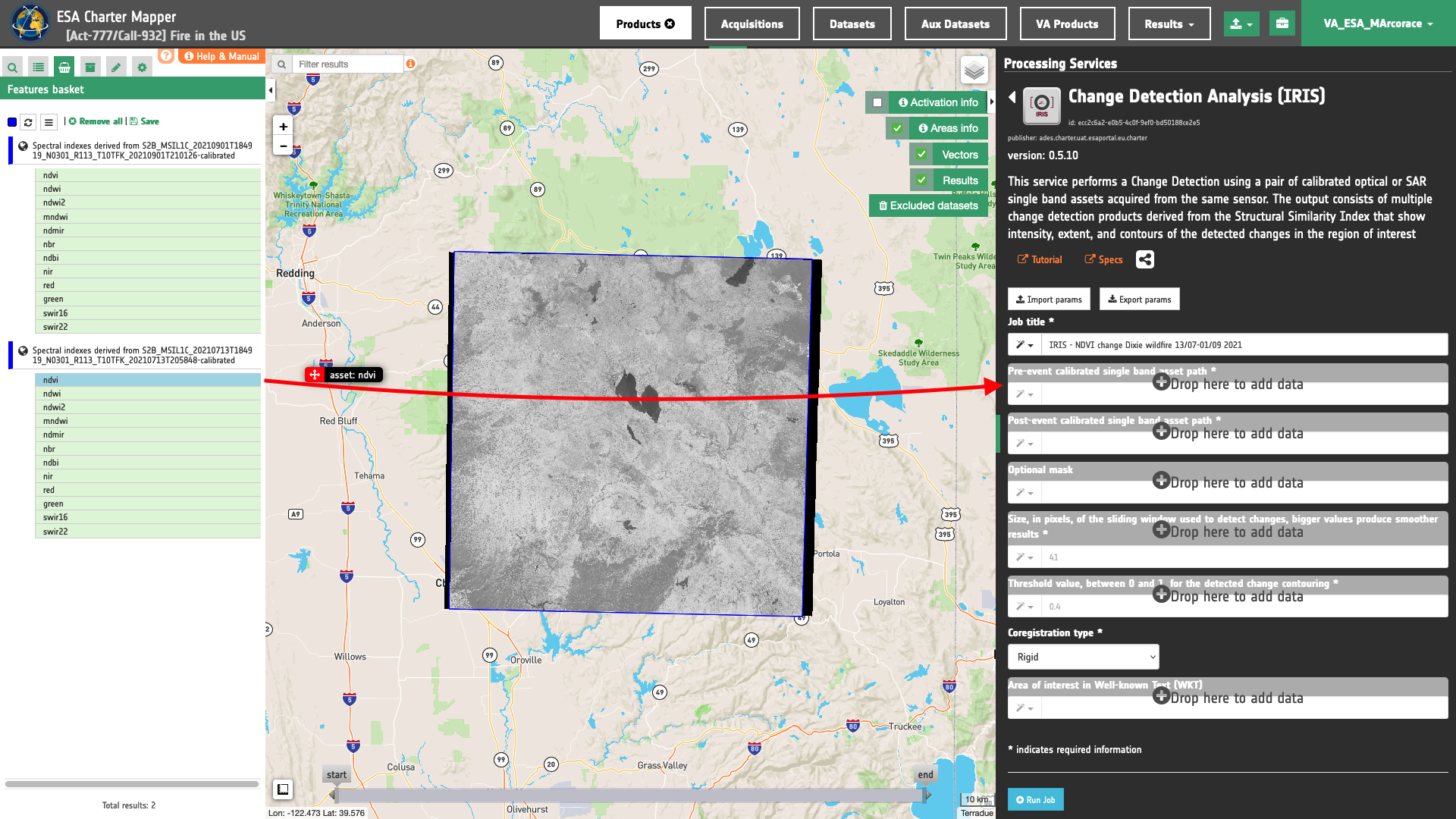Image resolution: width=1456 pixels, height=819 pixels.
Task: Click the Run Job button
Action: pyautogui.click(x=1036, y=799)
